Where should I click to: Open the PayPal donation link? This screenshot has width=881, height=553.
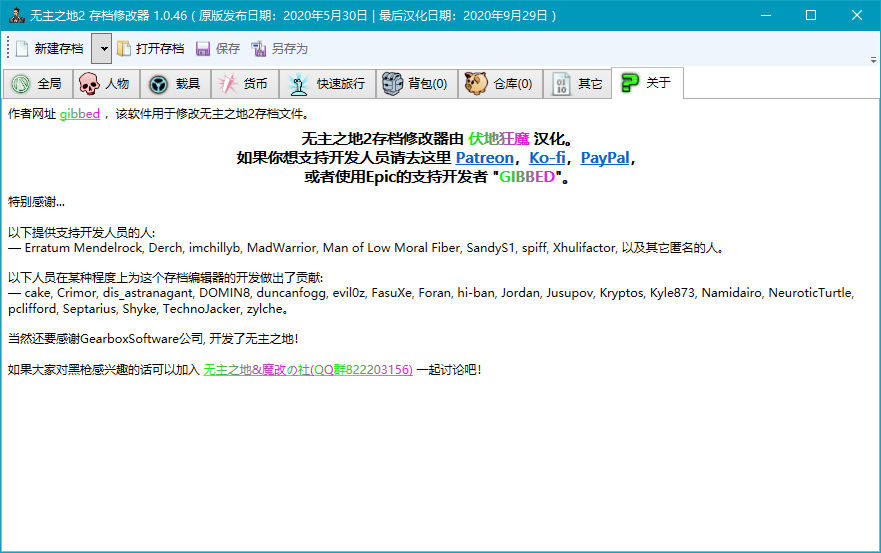pyautogui.click(x=605, y=158)
